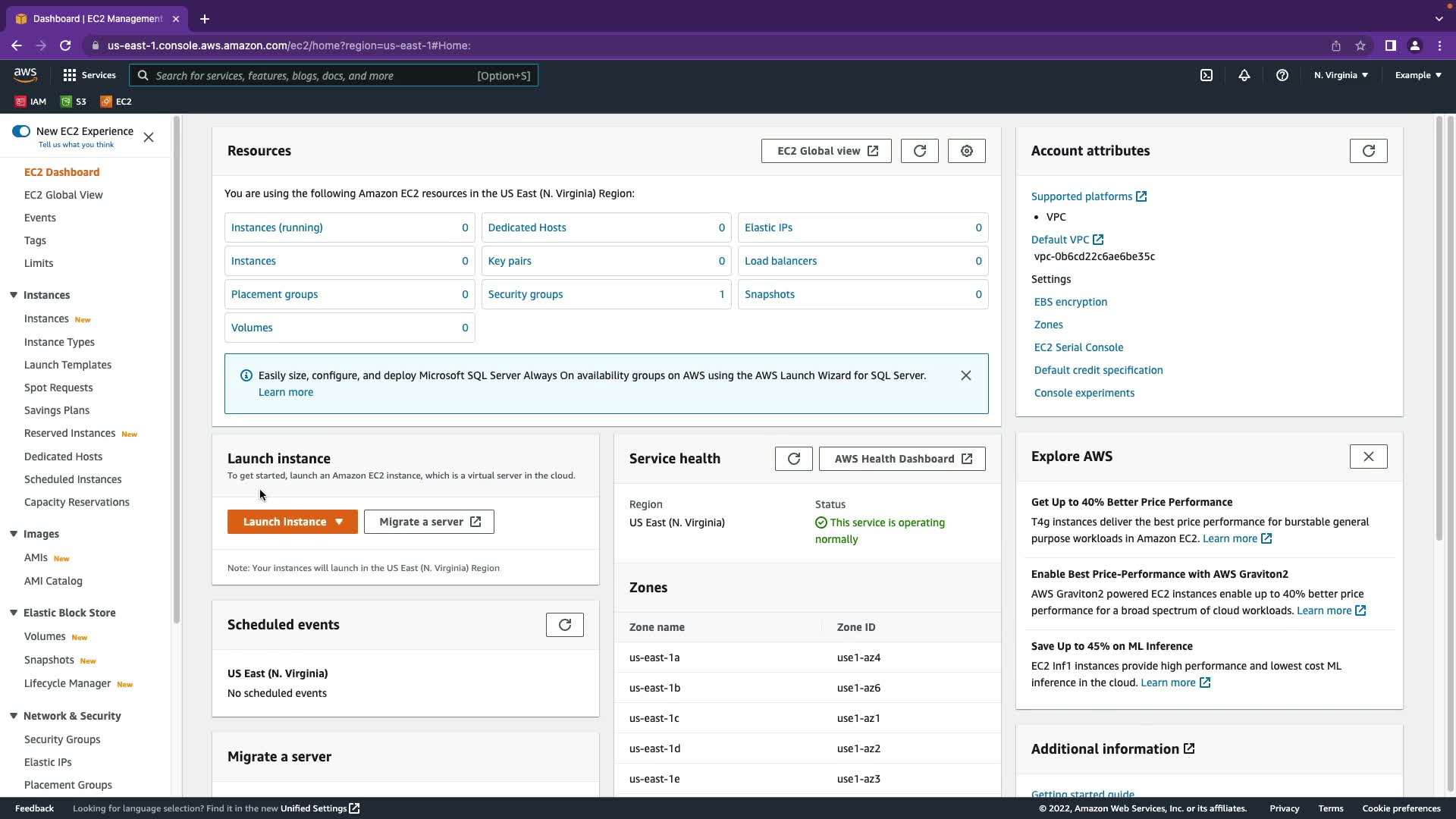
Task: Open the Security groups resource link
Action: point(525,294)
